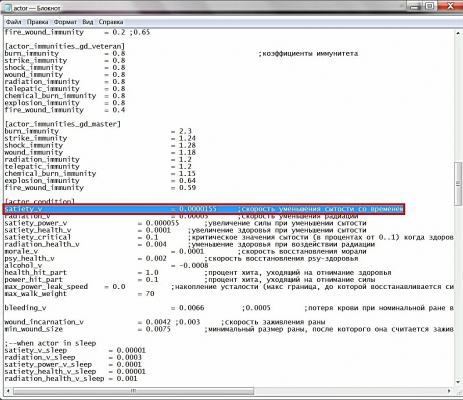Click the Notepad icon in title bar
The image size is (463, 400).
8,8
